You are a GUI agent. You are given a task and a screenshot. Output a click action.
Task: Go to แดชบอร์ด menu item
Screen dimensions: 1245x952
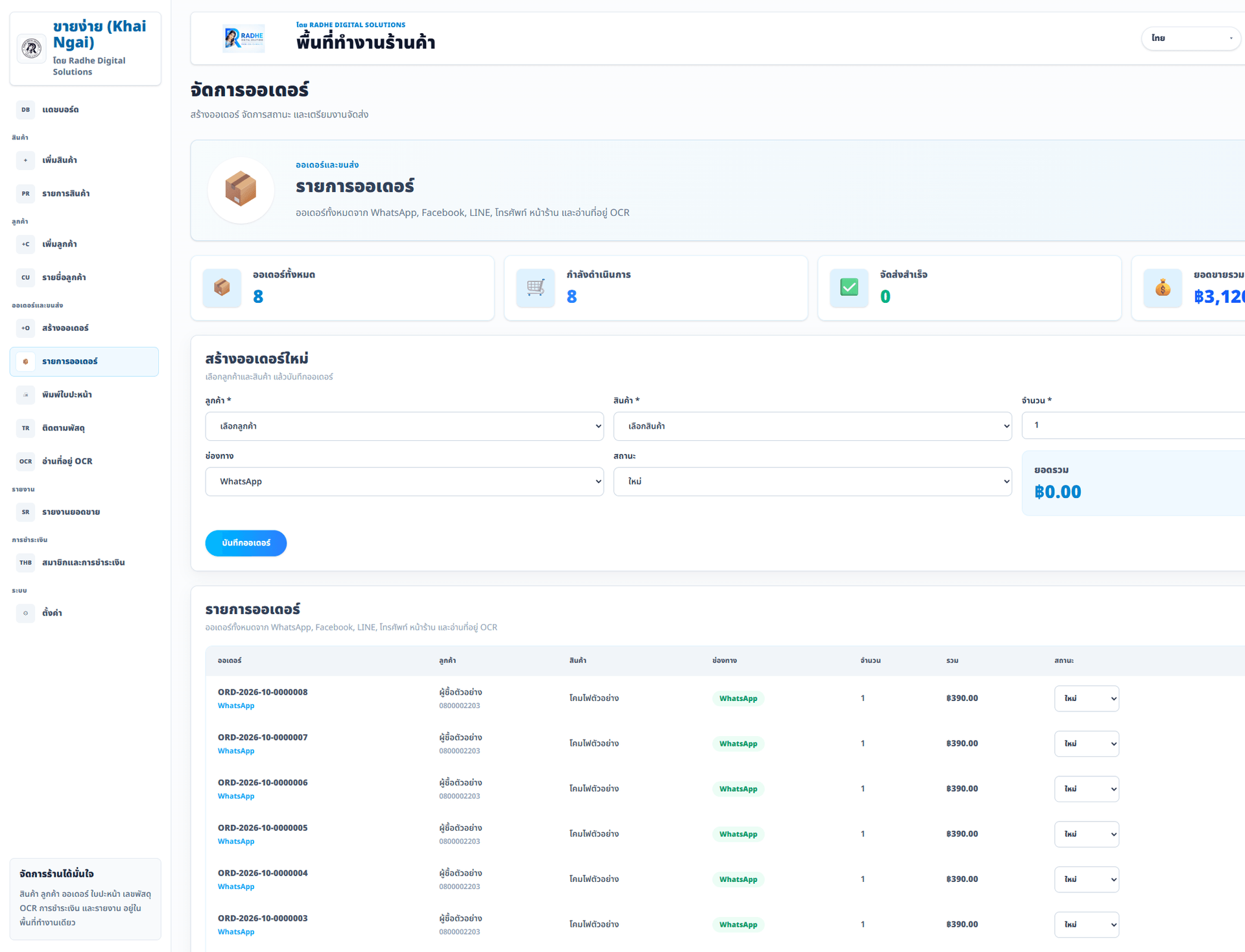[84, 110]
